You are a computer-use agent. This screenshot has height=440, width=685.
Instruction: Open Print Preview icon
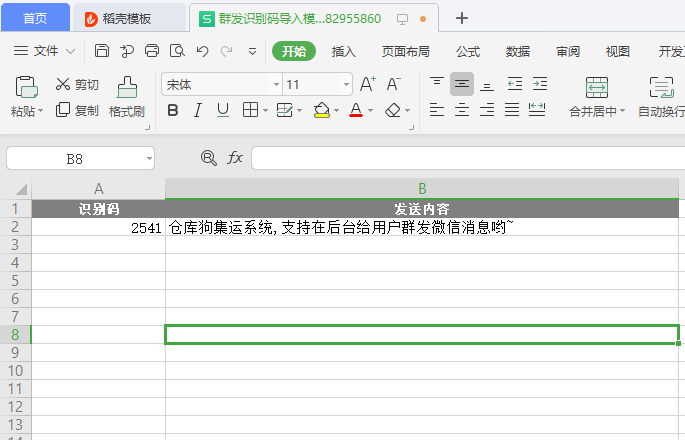[177, 51]
